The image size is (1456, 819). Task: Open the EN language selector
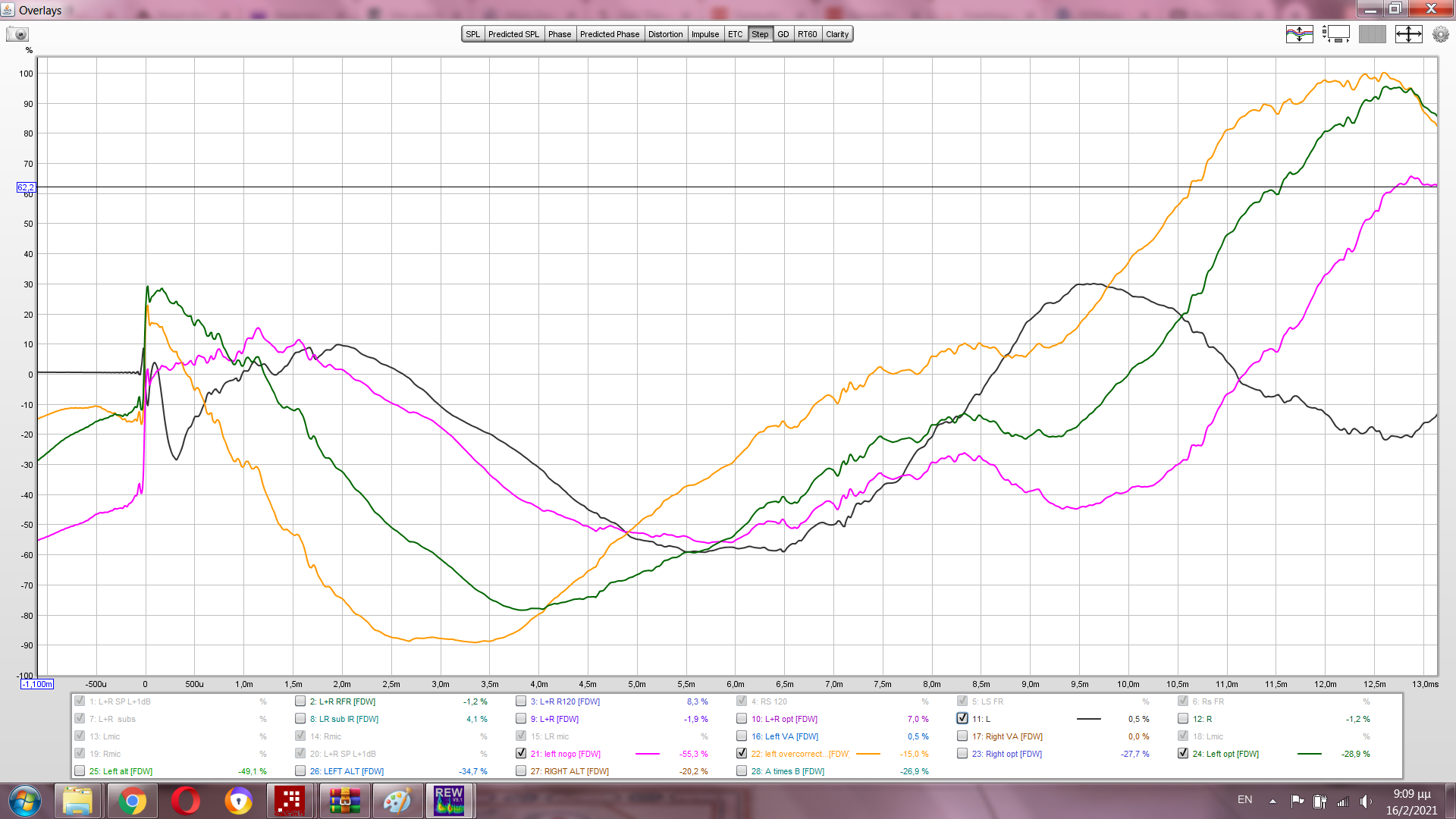click(1244, 800)
